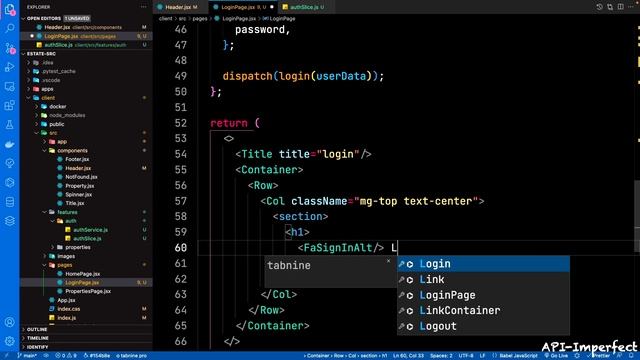
Task: Click the Go Live status bar button
Action: tap(556, 356)
